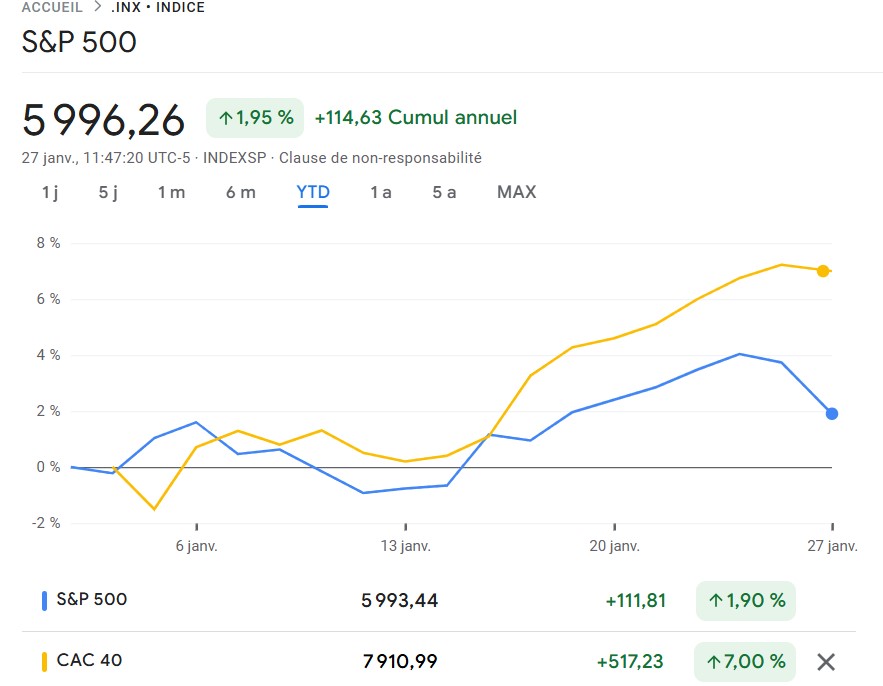Click the yellow CAC 40 endpoint dot
Screen dimensions: 883x686
(x=823, y=271)
